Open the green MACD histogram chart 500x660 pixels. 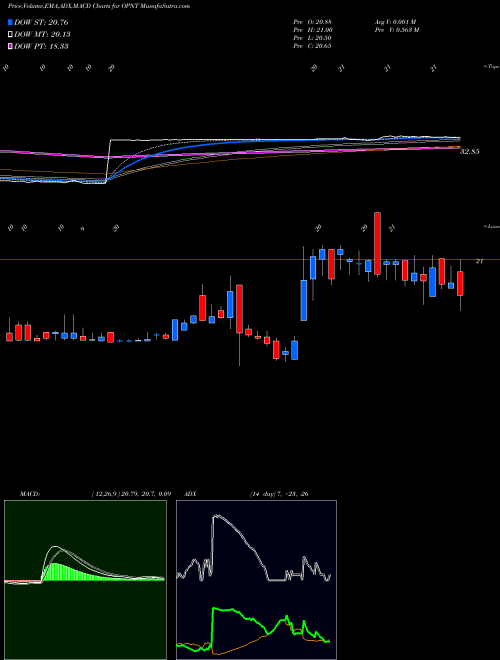(x=85, y=580)
